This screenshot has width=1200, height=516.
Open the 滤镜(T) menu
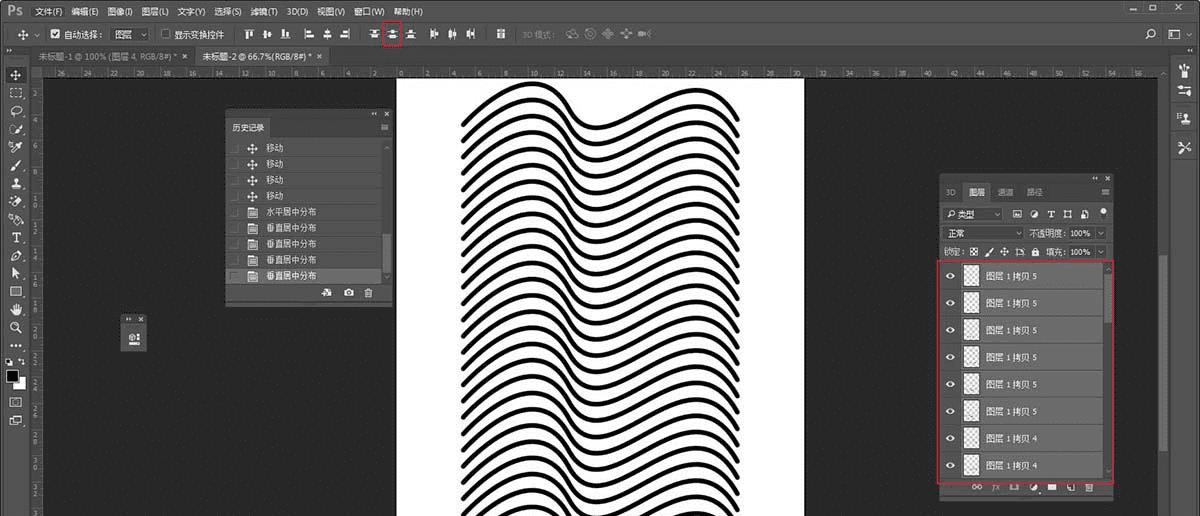click(x=264, y=11)
